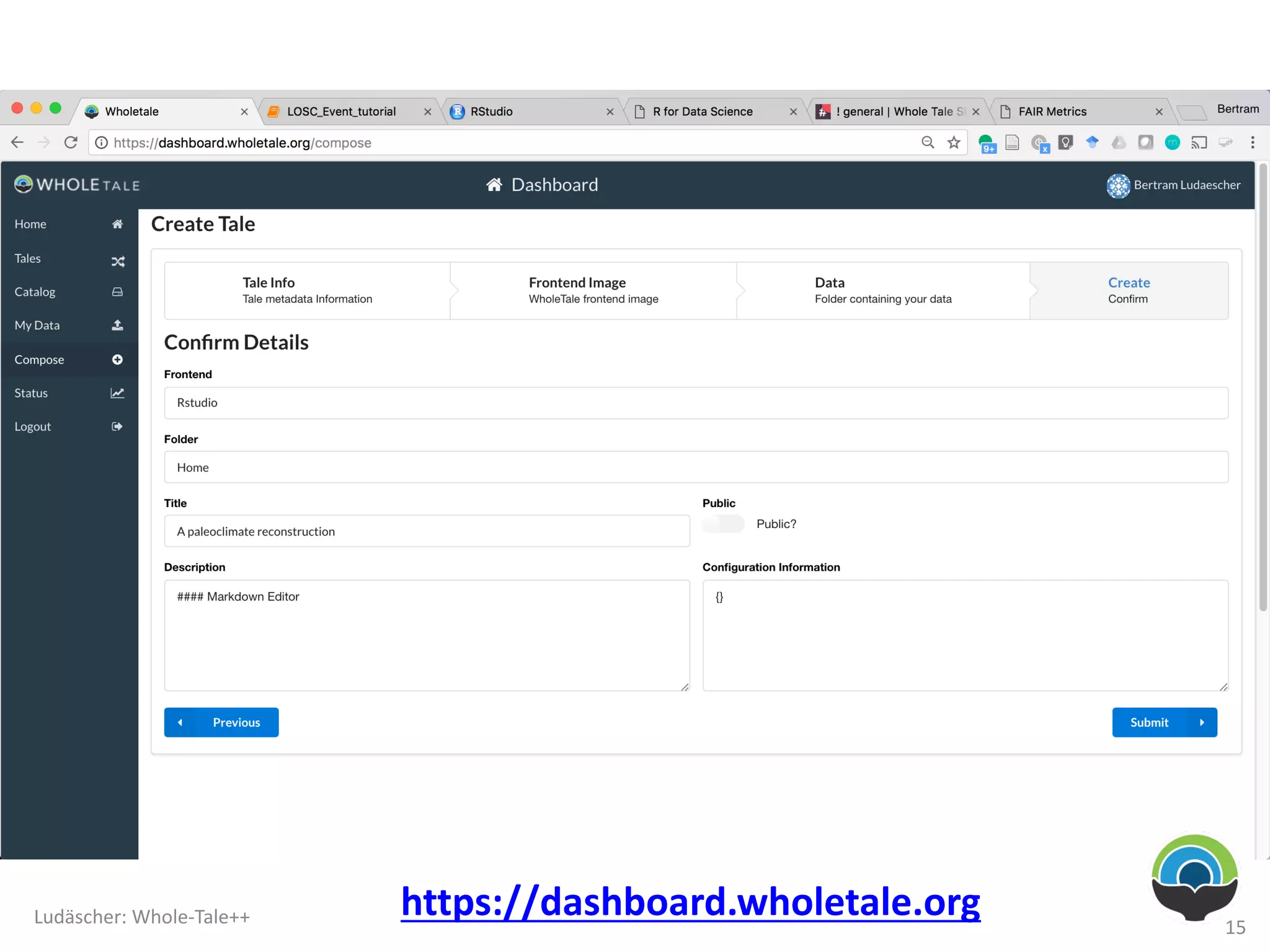Viewport: 1270px width, 952px height.
Task: Click the page vertical scrollbar
Action: tap(1263, 387)
